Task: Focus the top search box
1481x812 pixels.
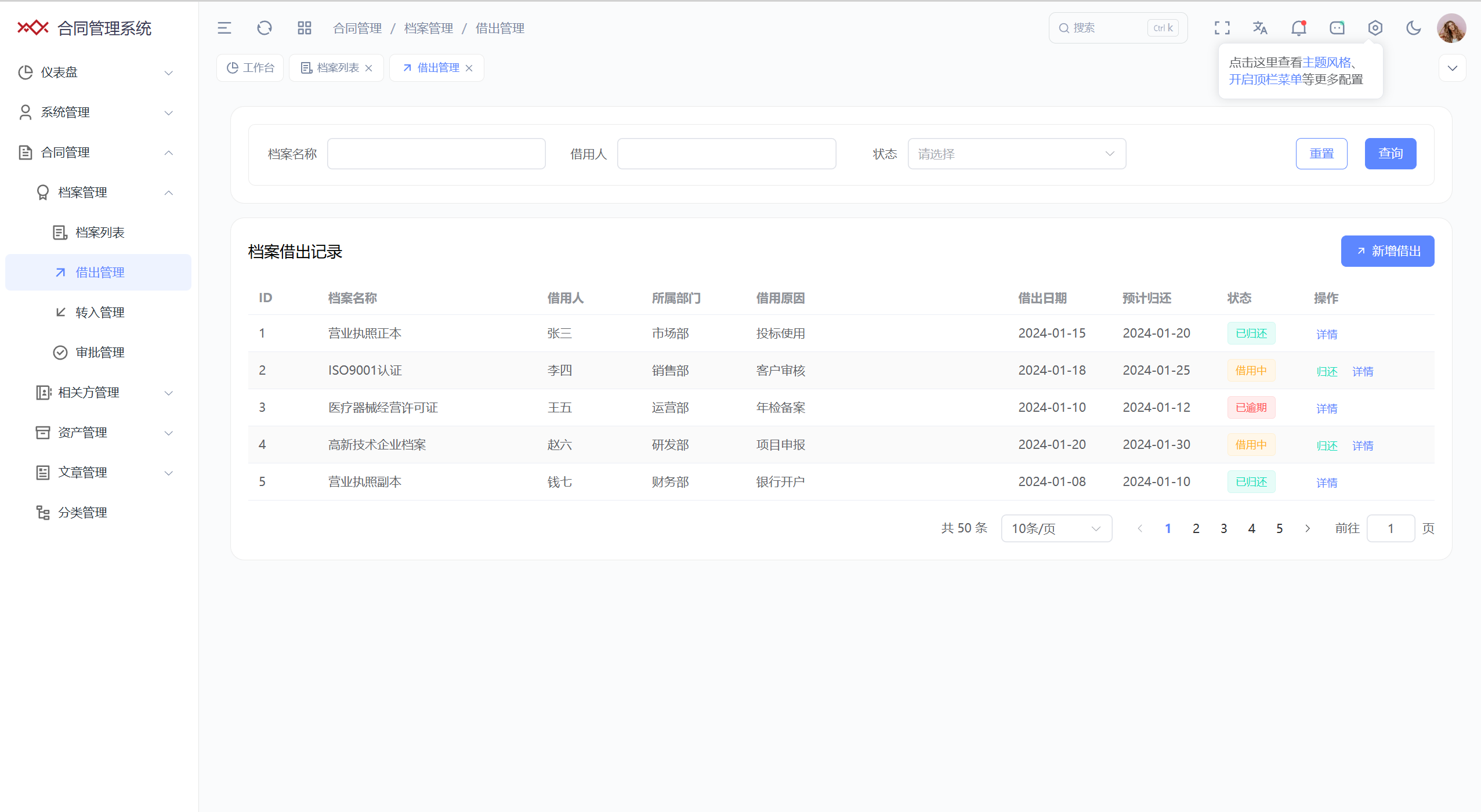Action: click(1118, 28)
